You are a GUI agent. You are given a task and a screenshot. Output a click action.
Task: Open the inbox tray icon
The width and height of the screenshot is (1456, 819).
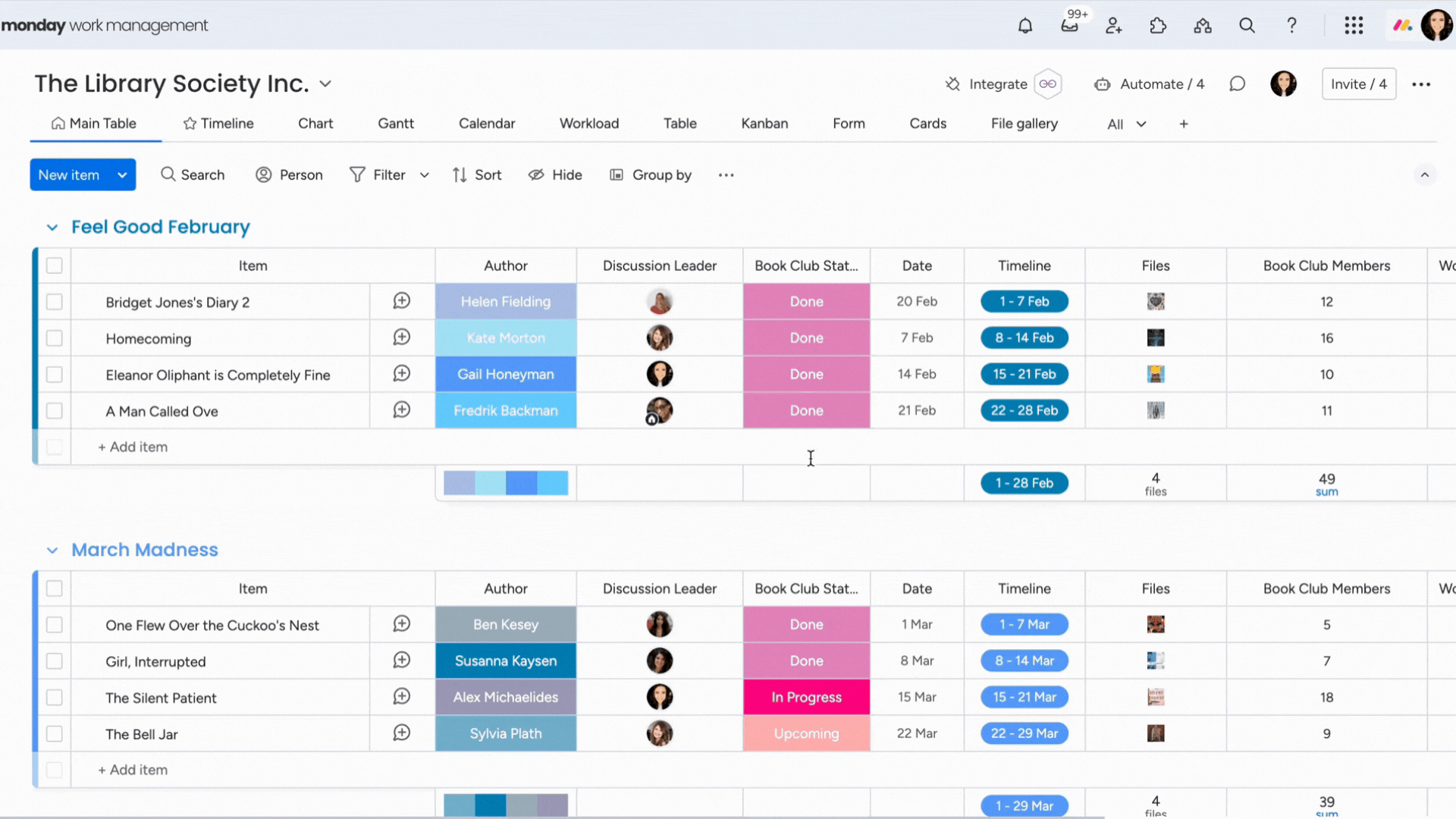tap(1069, 26)
